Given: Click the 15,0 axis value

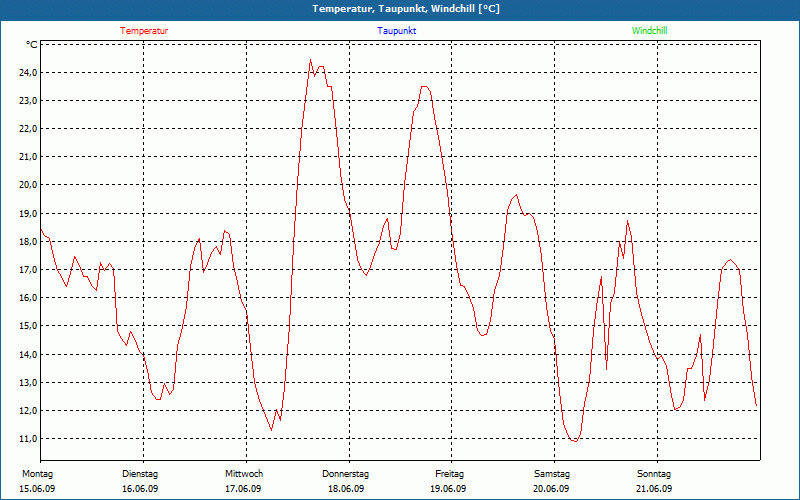Looking at the screenshot, I should click(x=27, y=326).
